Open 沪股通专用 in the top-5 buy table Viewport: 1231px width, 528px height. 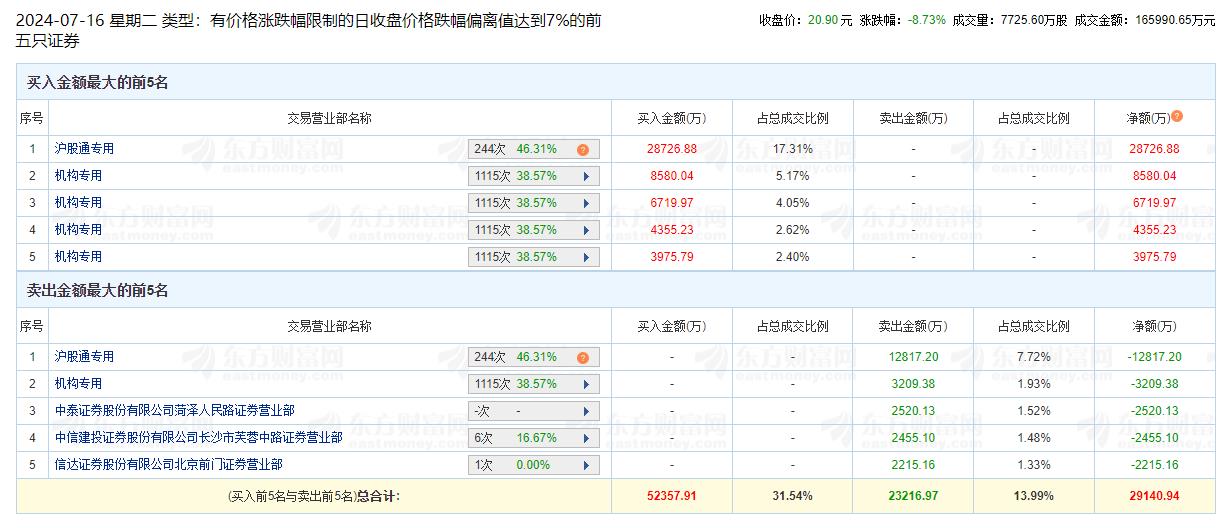84,148
